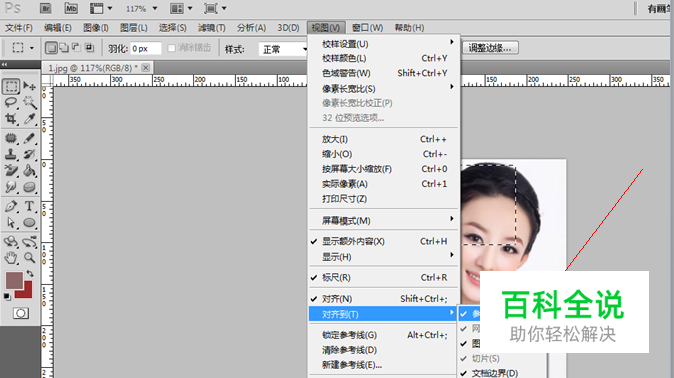Select the 3D Camera Orbit tool
Screen dimensions: 674x378
point(29,242)
